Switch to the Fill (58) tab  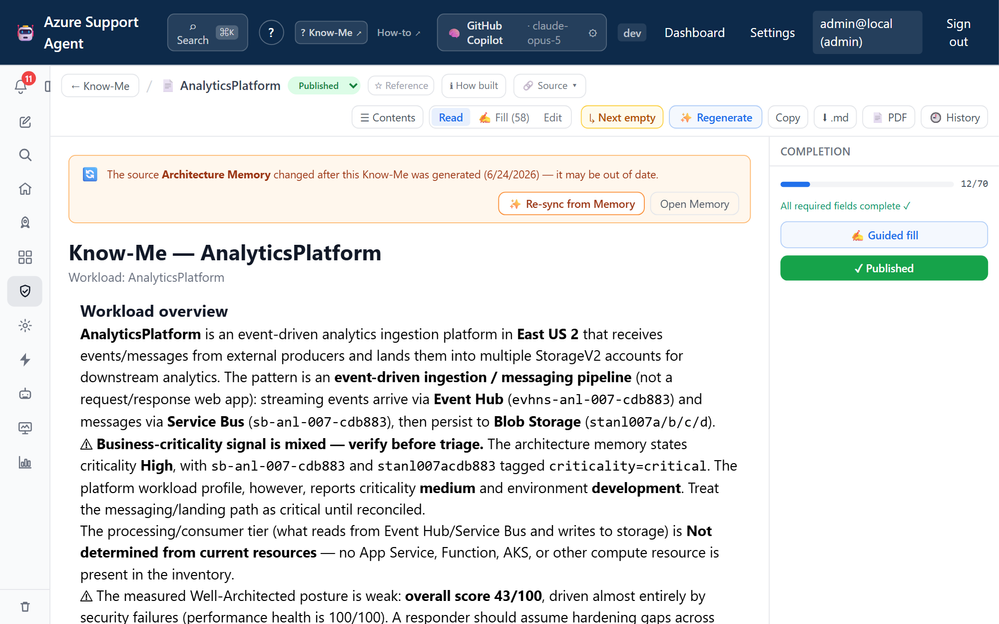(504, 117)
